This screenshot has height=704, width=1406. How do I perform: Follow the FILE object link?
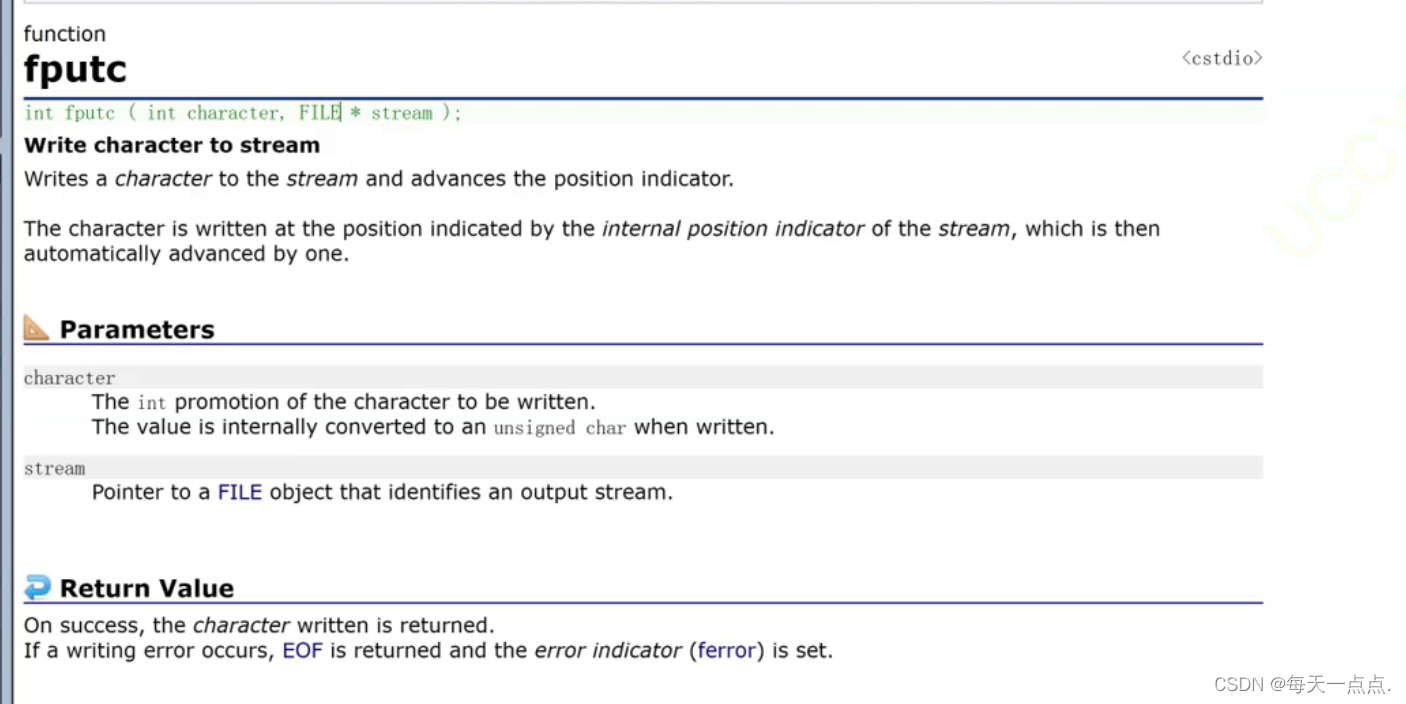tap(240, 492)
